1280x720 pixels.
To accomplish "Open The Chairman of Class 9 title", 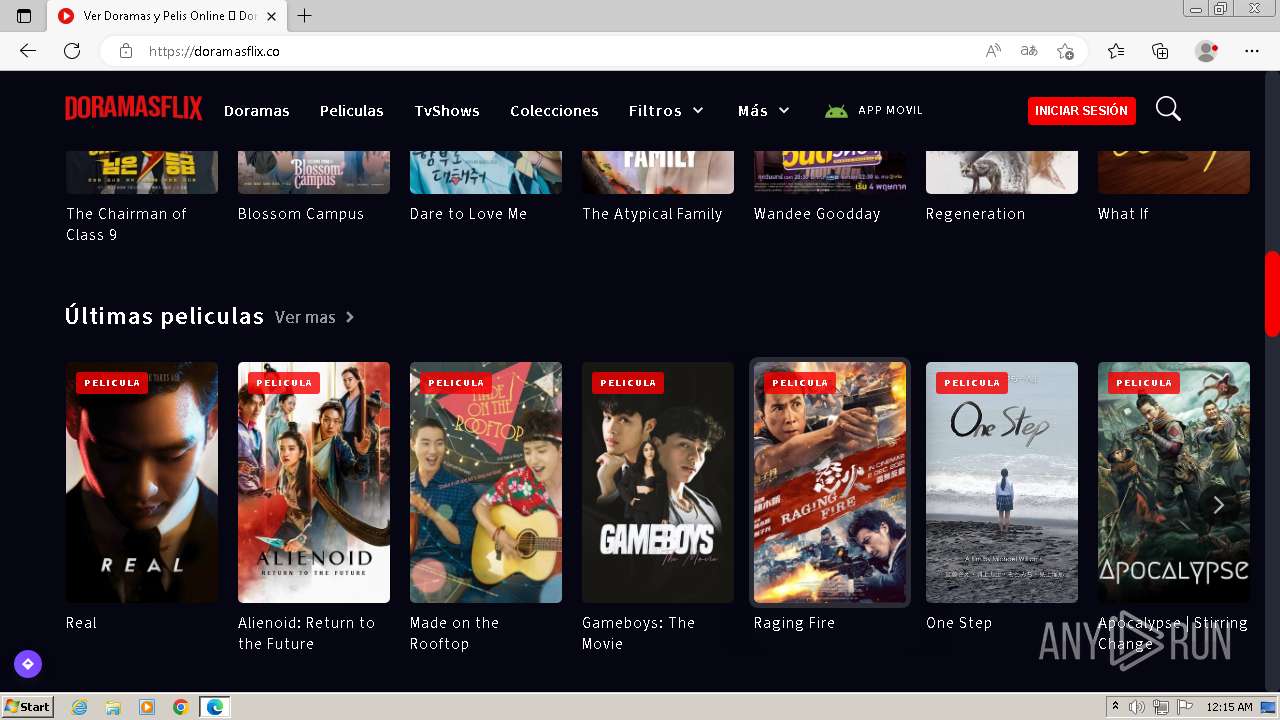I will click(x=126, y=224).
